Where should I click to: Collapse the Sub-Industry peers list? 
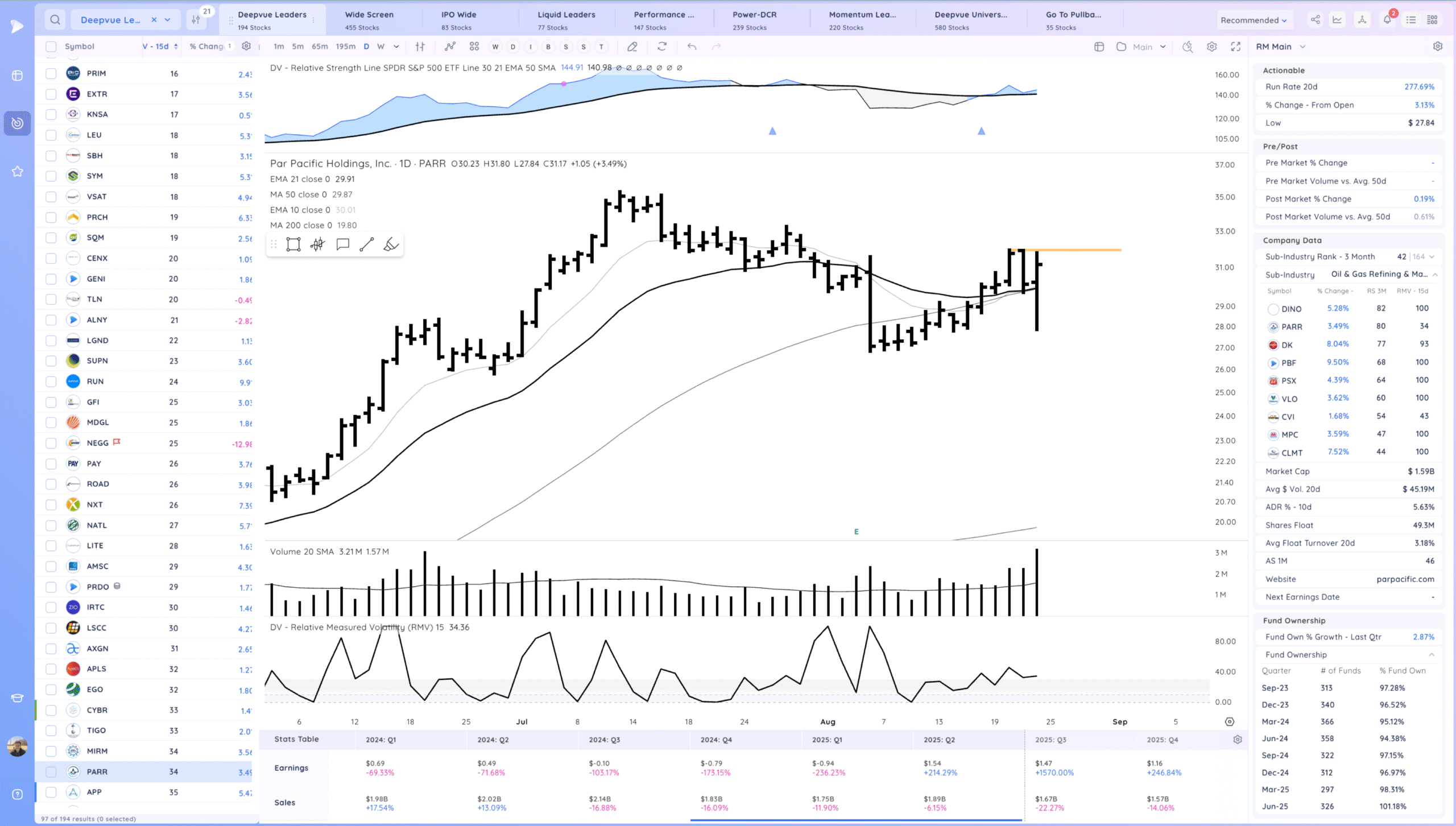pos(1435,275)
